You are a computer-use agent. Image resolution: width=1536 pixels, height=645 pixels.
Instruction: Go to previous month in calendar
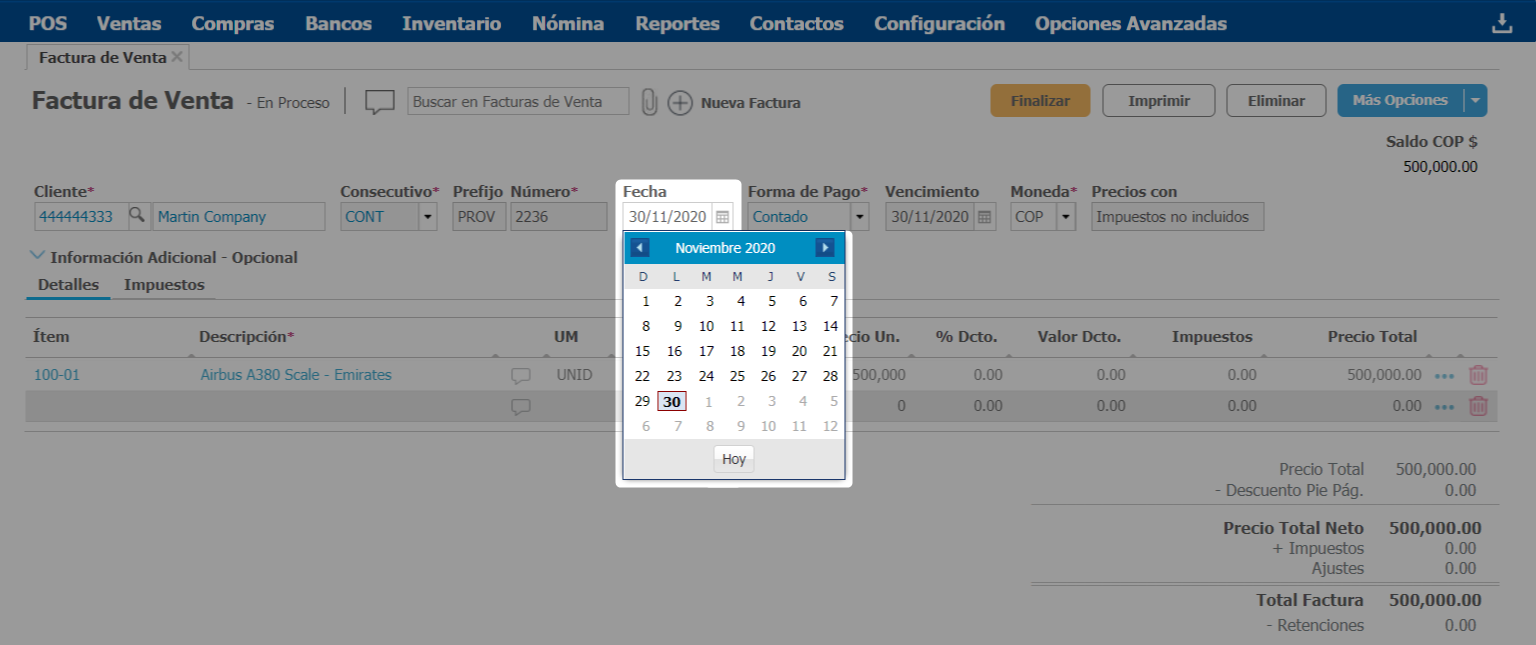(640, 248)
